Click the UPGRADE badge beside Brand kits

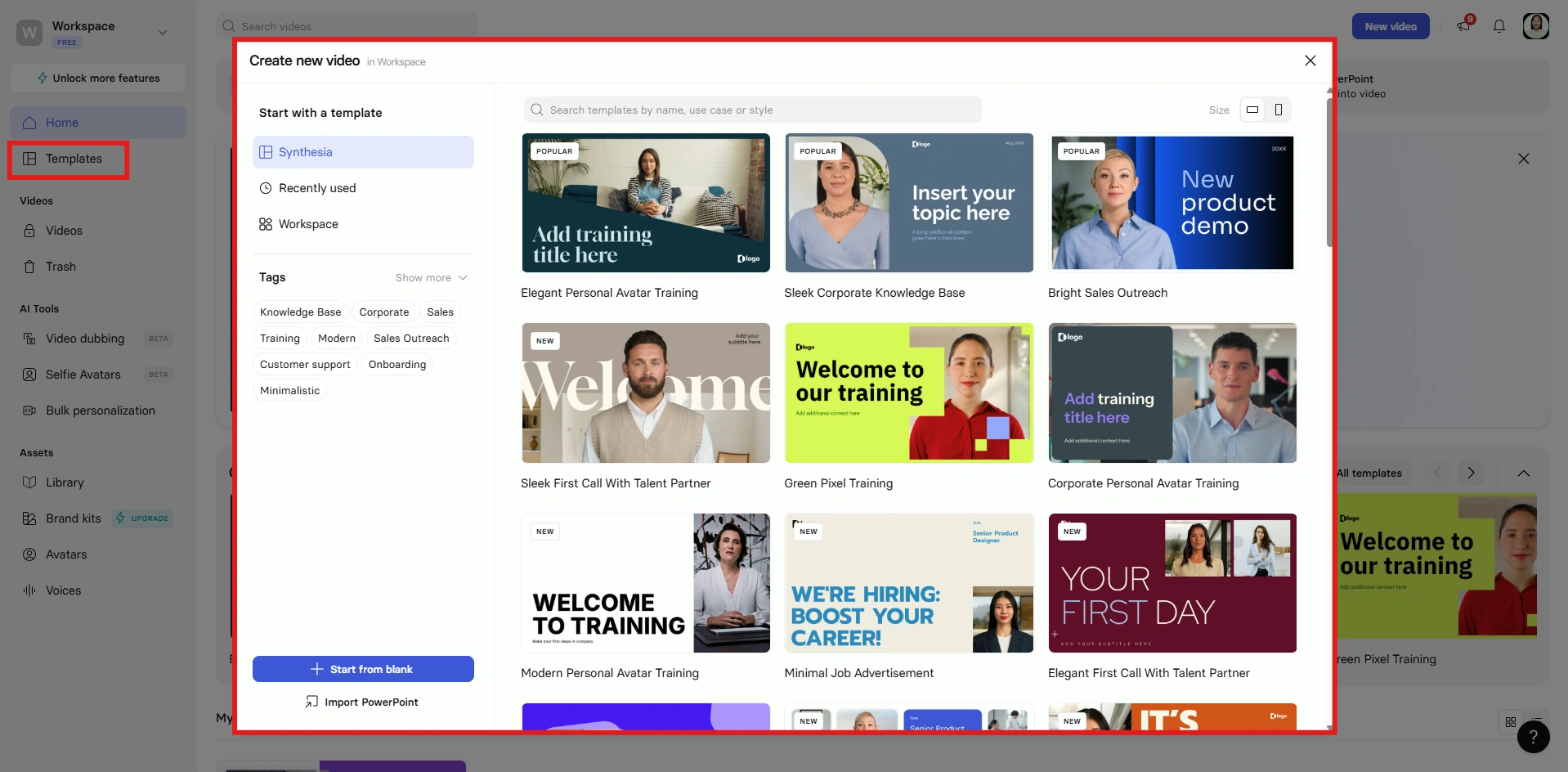(x=143, y=518)
